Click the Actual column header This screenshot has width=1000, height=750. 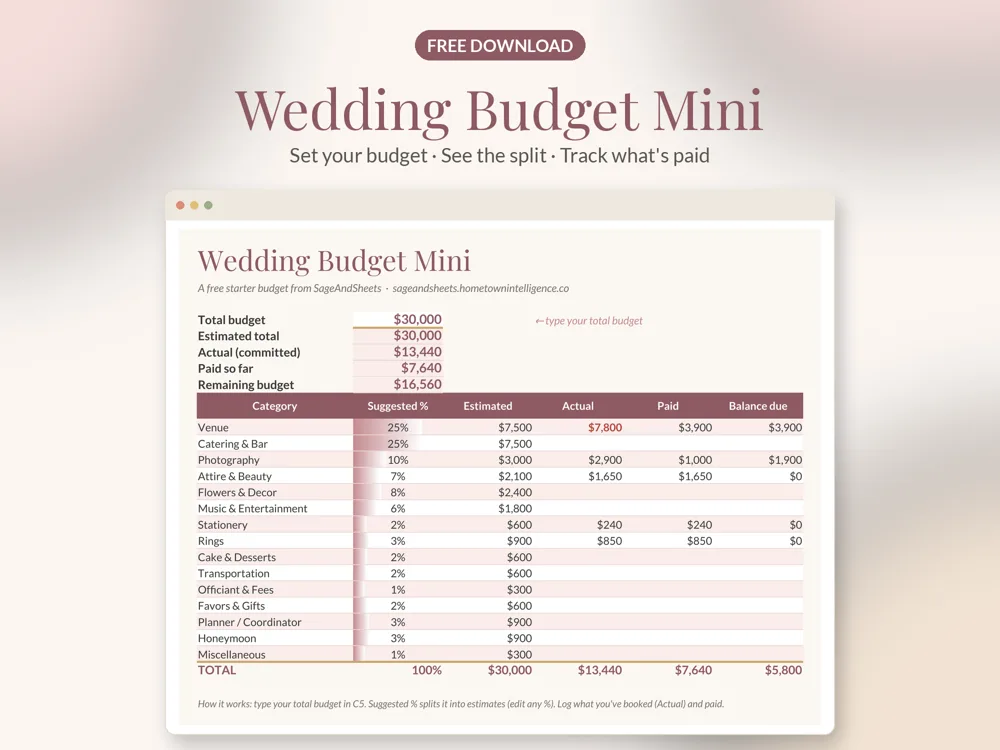(x=578, y=406)
